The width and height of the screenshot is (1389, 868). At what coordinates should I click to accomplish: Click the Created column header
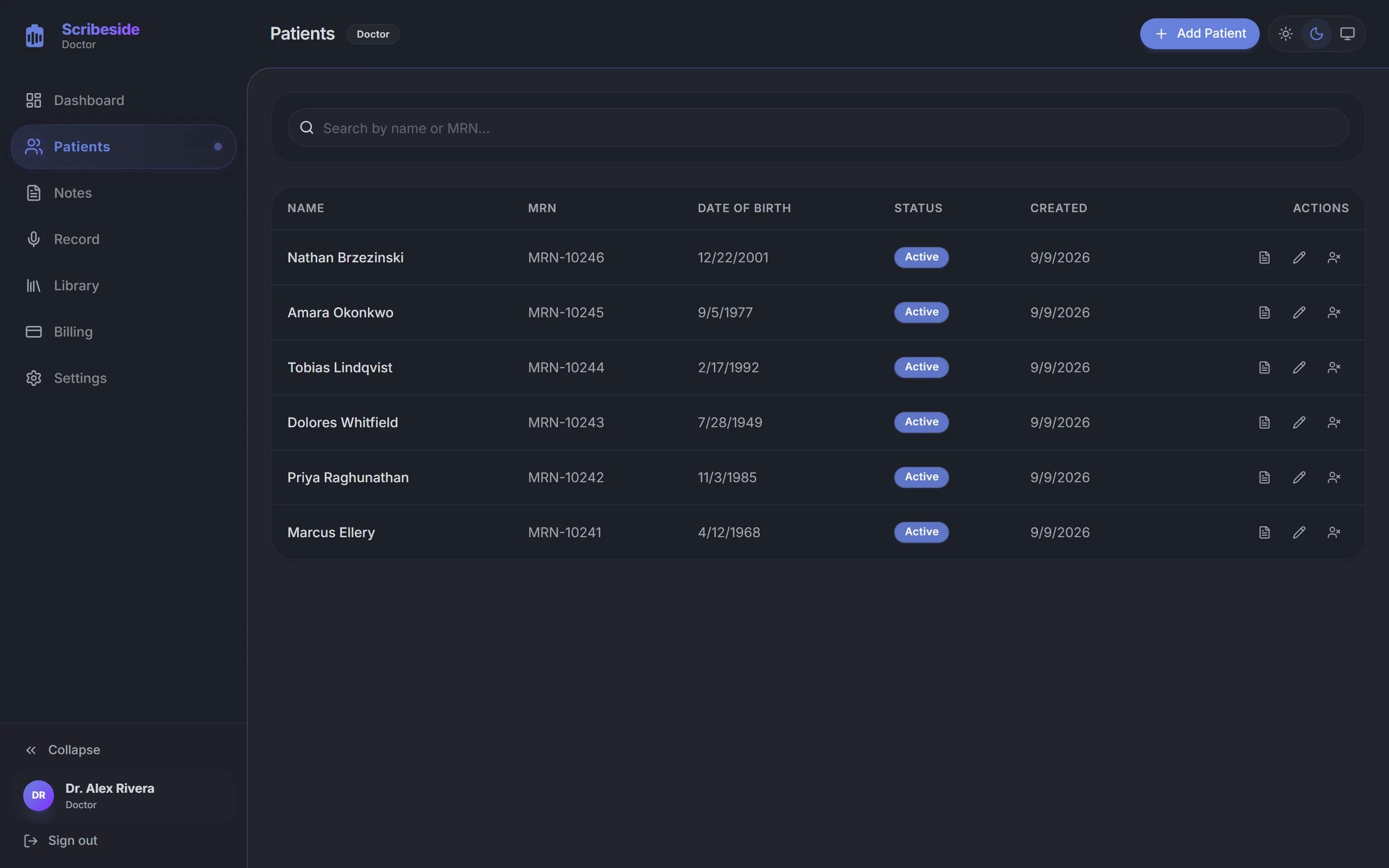coord(1059,208)
